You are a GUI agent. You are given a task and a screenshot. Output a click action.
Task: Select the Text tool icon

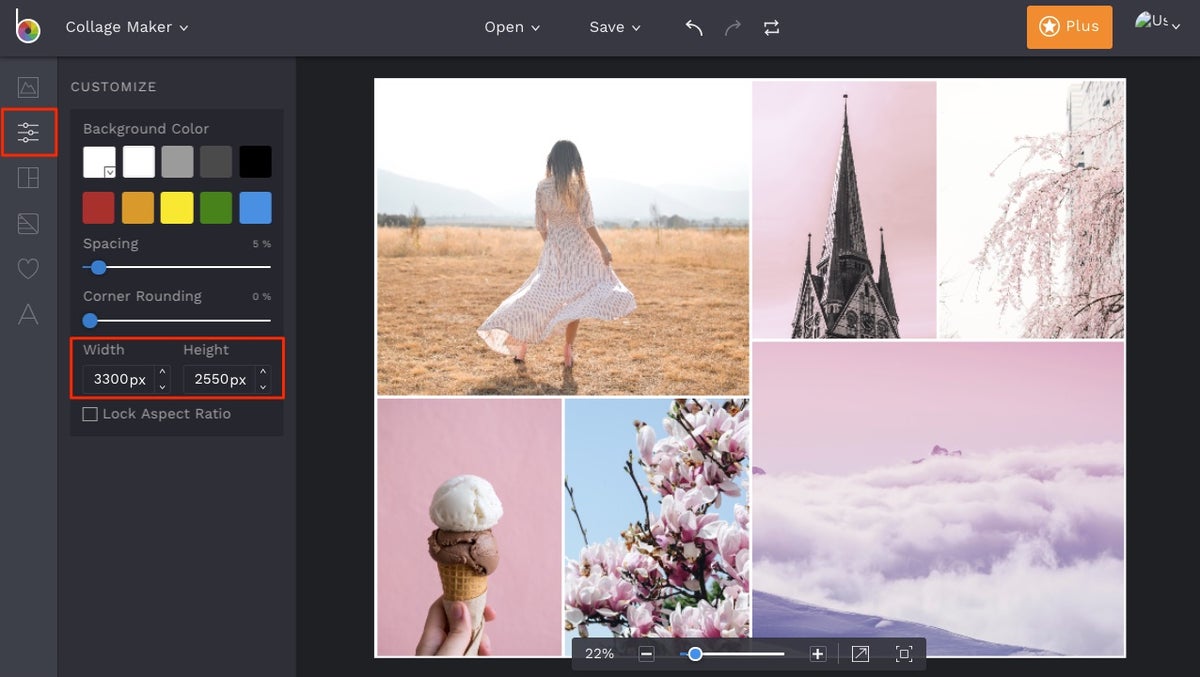pyautogui.click(x=28, y=314)
